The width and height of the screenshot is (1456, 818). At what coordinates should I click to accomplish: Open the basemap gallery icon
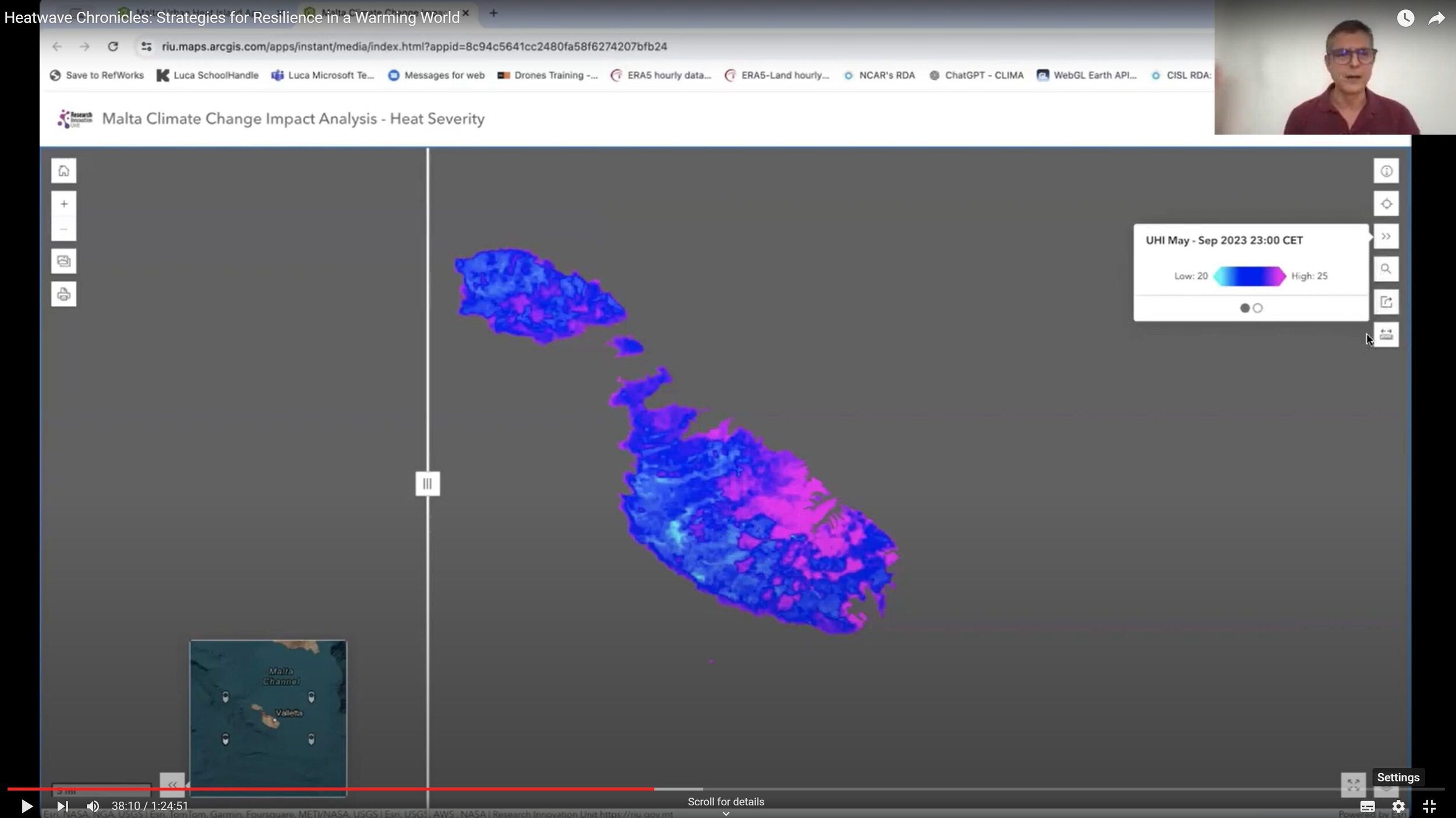click(x=63, y=261)
